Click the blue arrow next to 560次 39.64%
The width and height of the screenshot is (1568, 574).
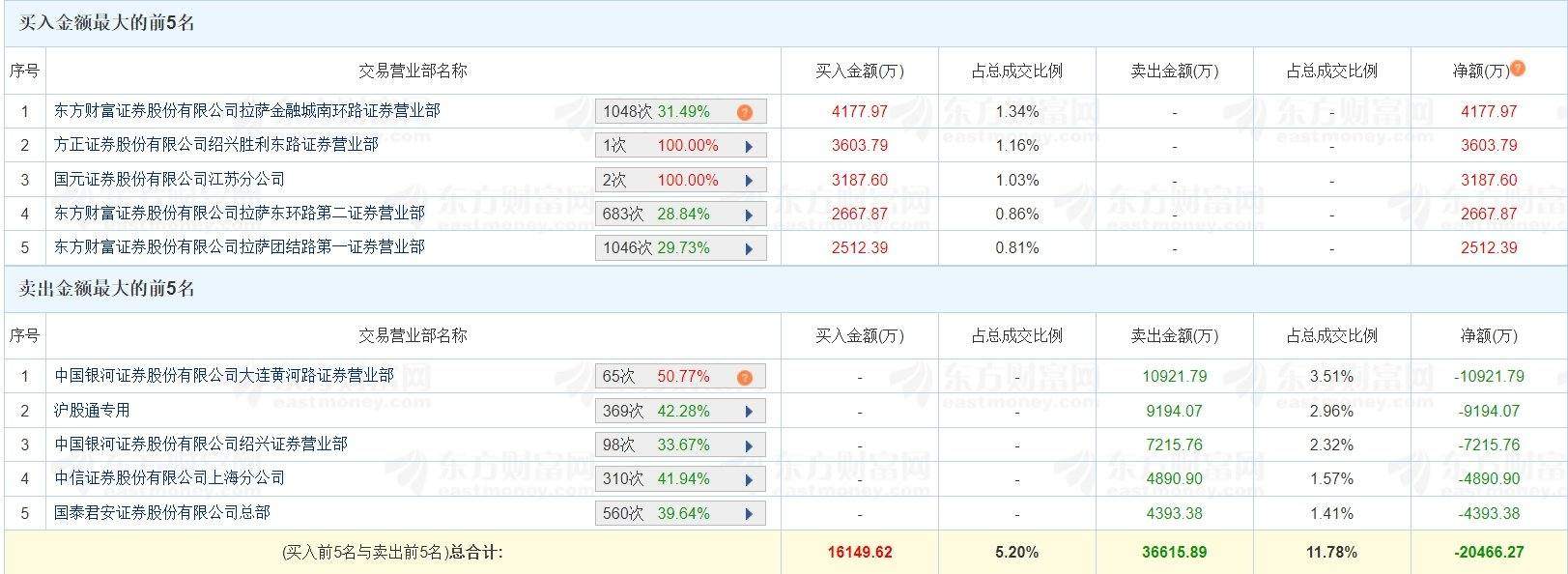(x=749, y=514)
